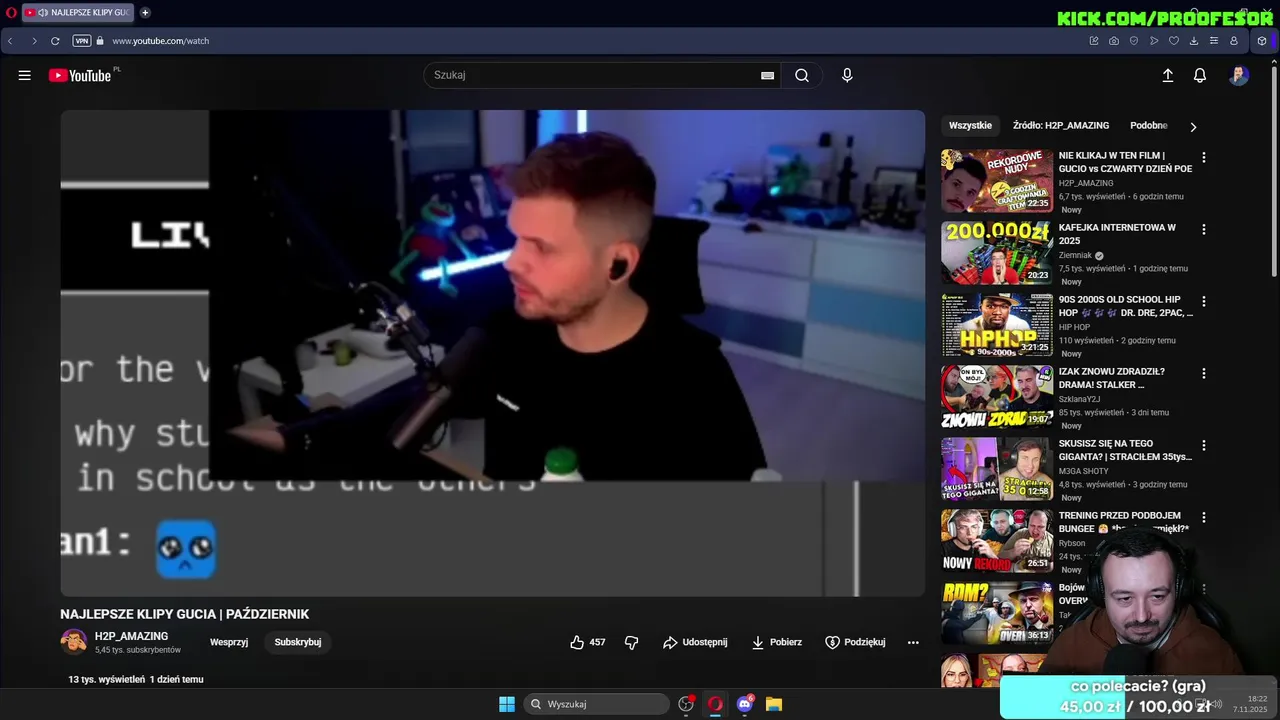Switch to the NAJLEPSZE KLIPY GUC browser tab

click(x=78, y=13)
